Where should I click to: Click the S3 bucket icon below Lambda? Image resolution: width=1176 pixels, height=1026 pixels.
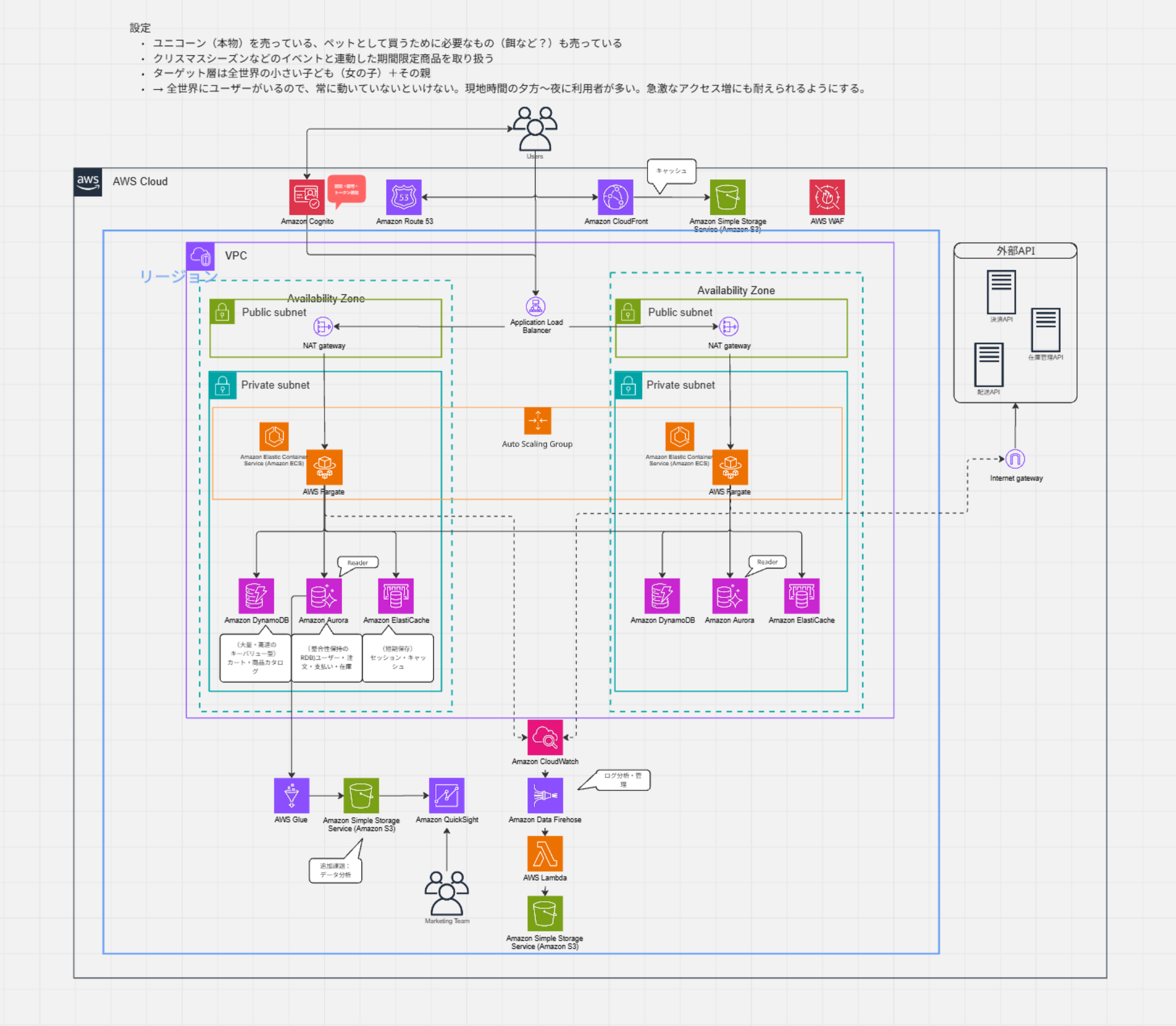[545, 914]
